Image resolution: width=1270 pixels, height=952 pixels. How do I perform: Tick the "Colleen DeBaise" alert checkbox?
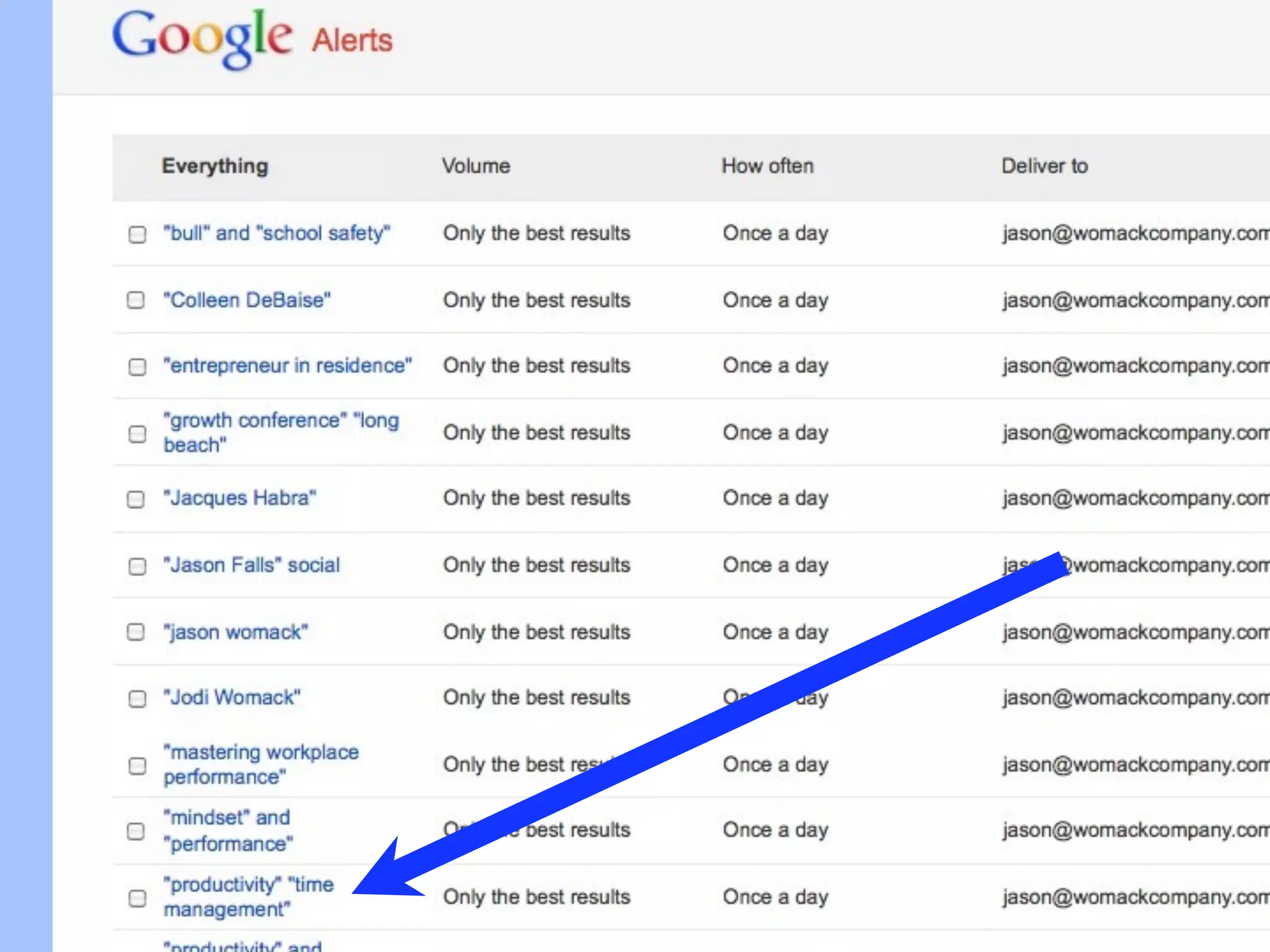[x=136, y=301]
